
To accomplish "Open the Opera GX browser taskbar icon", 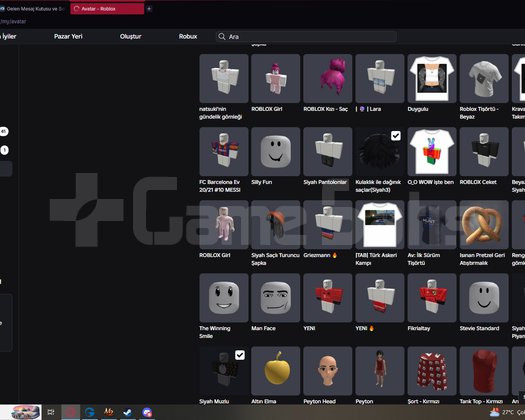I will (70, 412).
